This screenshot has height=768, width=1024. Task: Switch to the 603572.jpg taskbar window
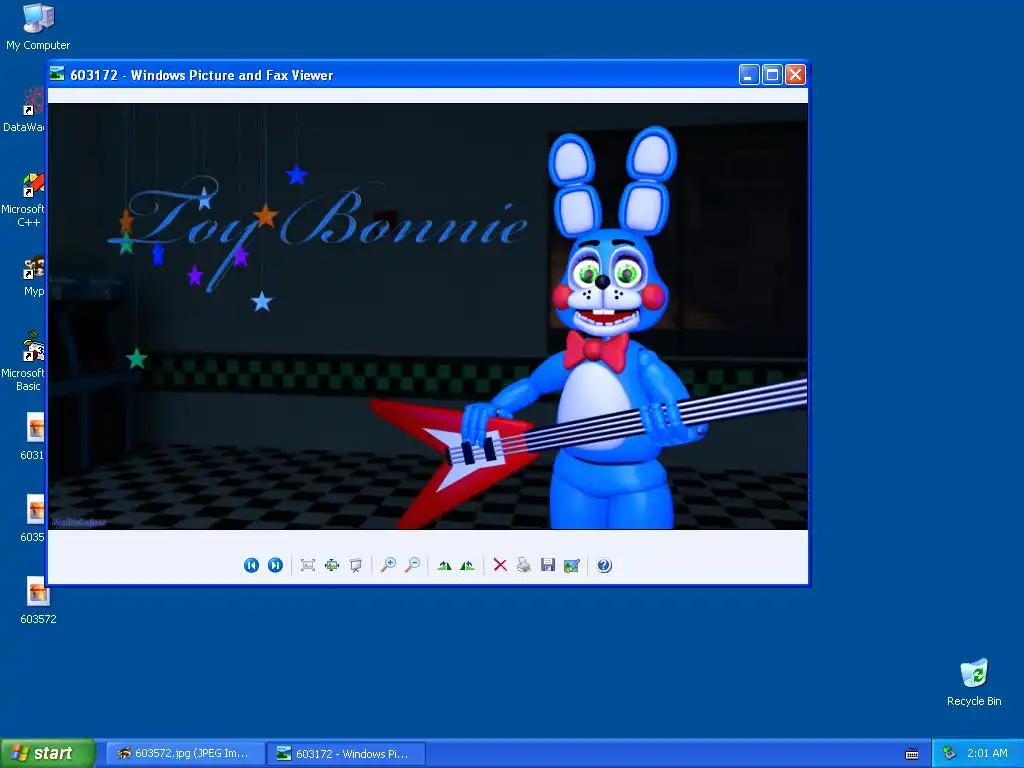(x=185, y=754)
